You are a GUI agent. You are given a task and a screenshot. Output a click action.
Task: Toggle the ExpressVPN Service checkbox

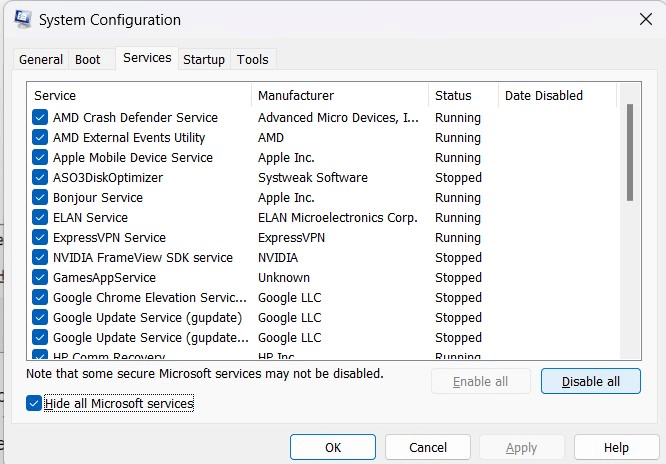[40, 238]
